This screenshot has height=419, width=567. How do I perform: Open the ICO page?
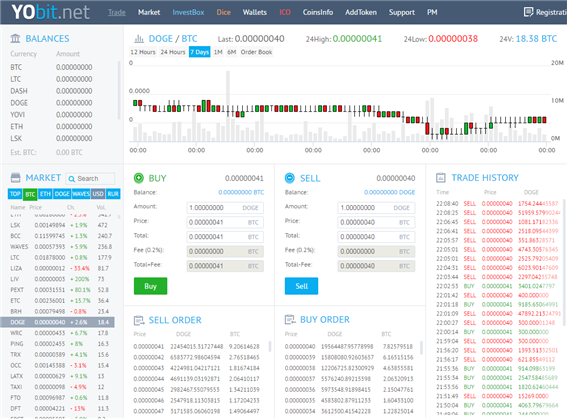pos(285,12)
